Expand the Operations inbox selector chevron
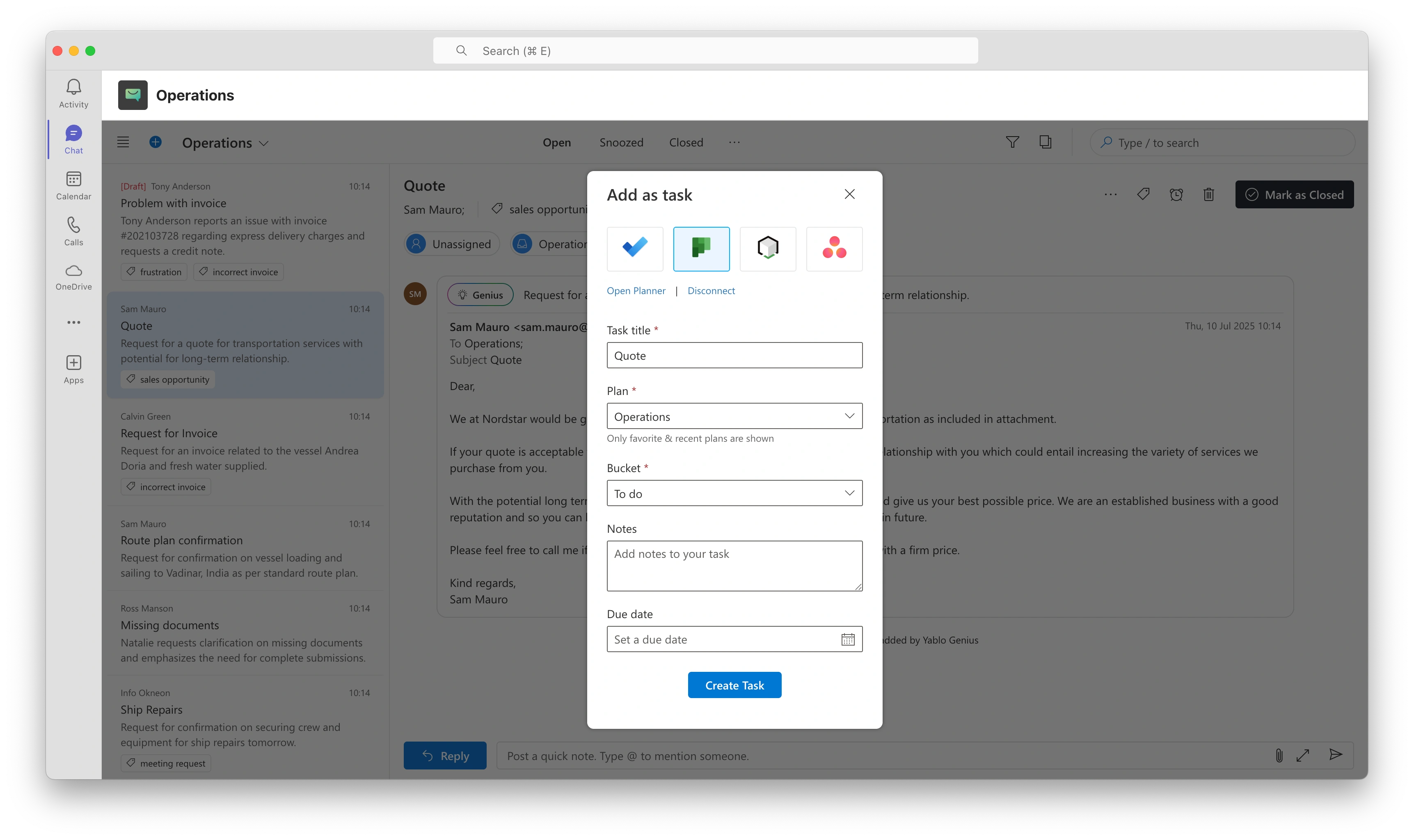1414x840 pixels. click(264, 143)
